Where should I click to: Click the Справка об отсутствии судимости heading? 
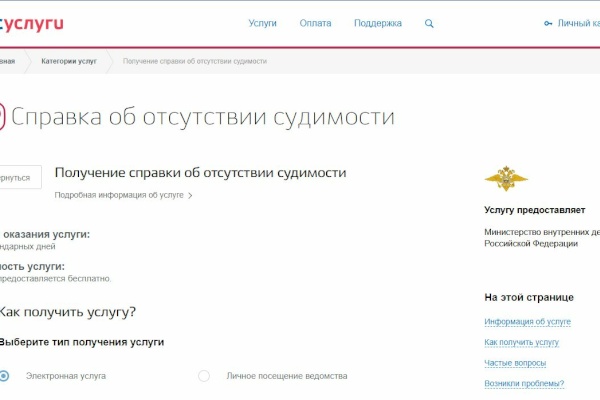point(203,117)
